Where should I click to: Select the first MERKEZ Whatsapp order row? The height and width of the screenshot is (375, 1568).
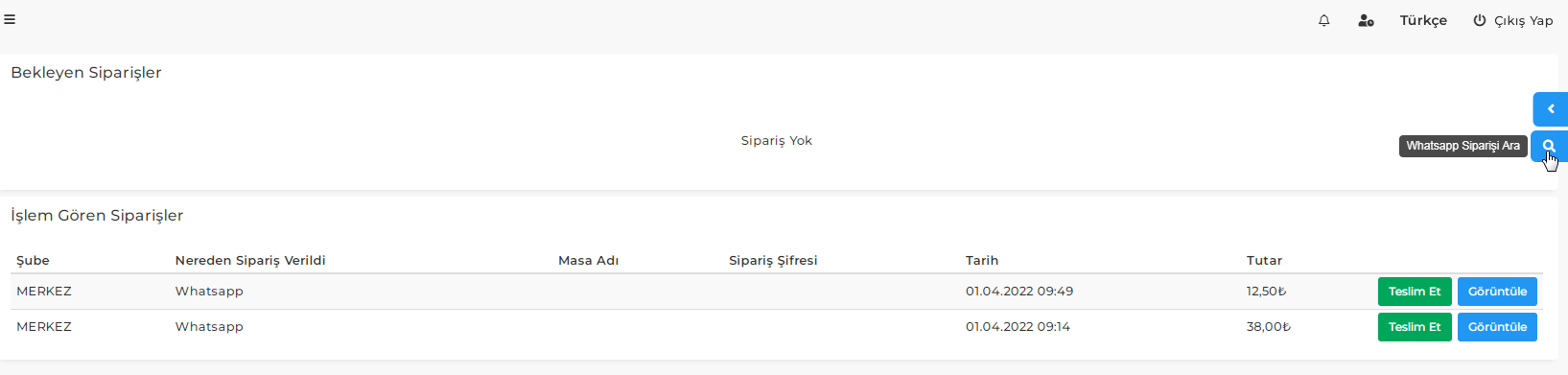pyautogui.click(x=777, y=292)
